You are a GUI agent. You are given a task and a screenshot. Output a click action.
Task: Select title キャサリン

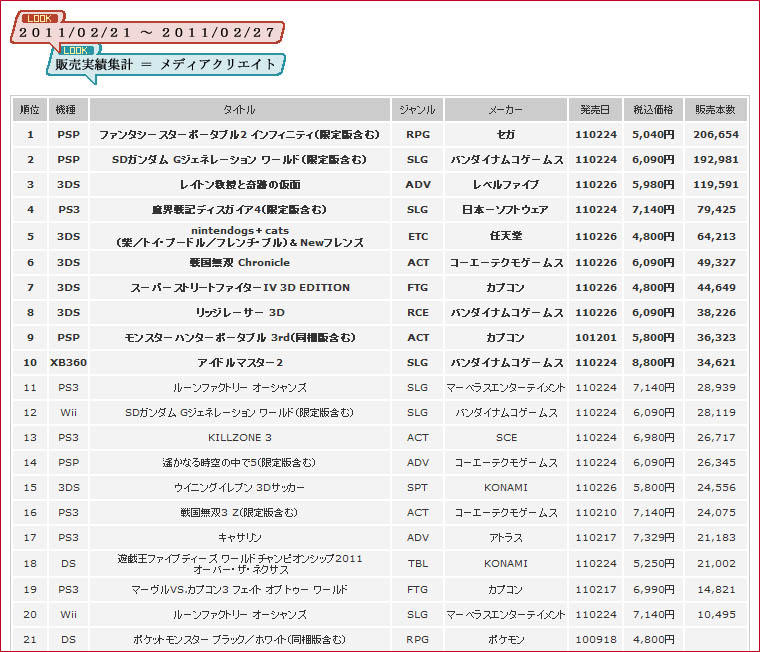[x=239, y=538]
